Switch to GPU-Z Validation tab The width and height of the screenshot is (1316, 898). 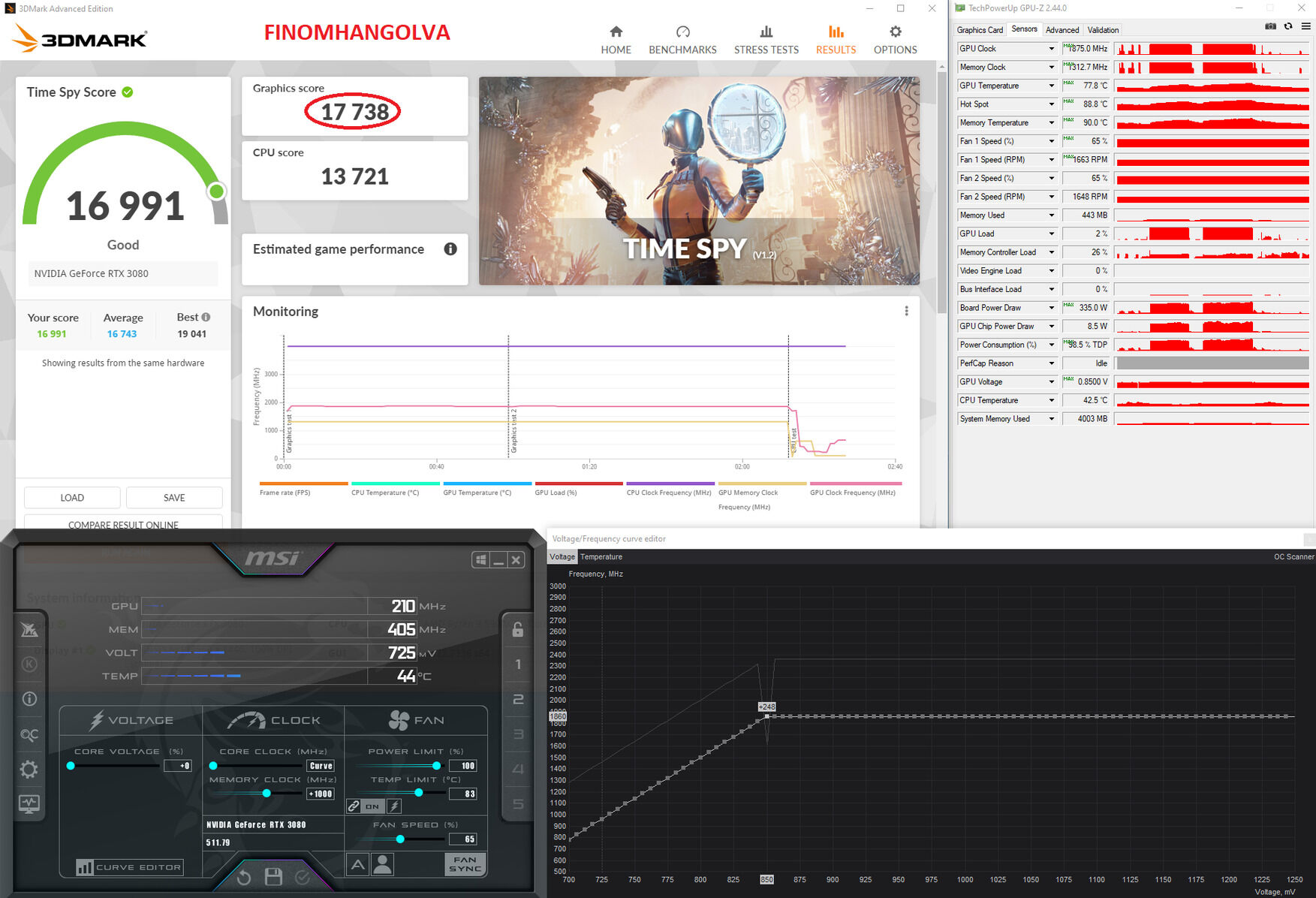[x=1103, y=30]
